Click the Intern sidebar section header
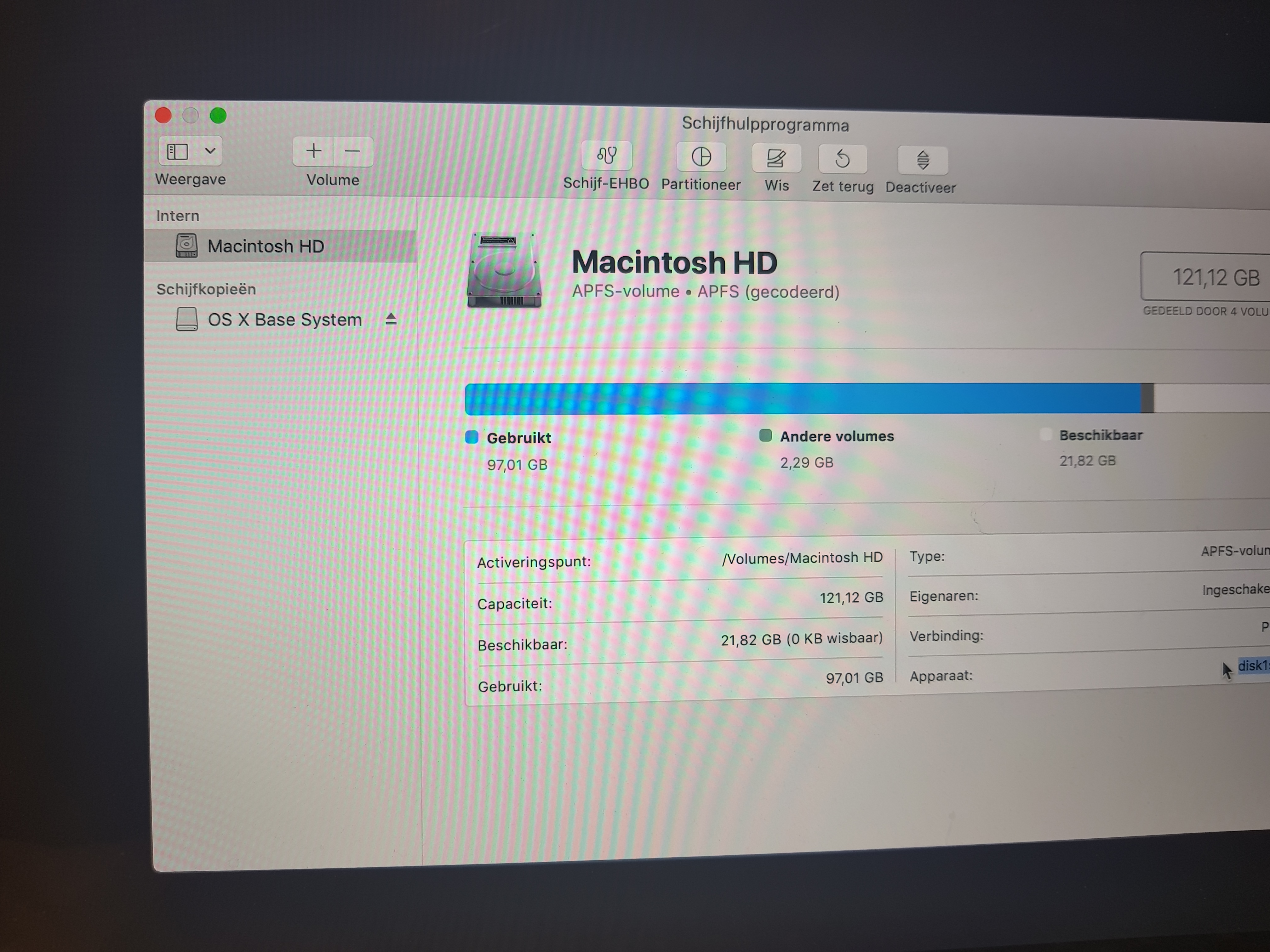The image size is (1270, 952). [x=178, y=216]
